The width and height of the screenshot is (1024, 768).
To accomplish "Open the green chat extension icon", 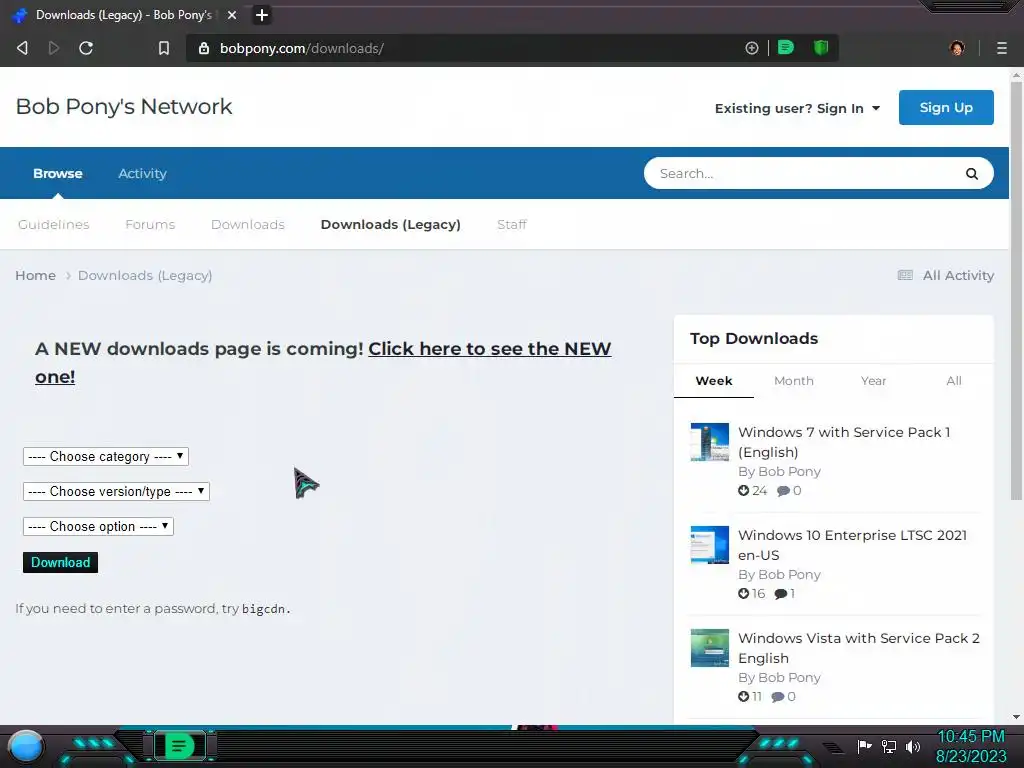I will pyautogui.click(x=786, y=47).
